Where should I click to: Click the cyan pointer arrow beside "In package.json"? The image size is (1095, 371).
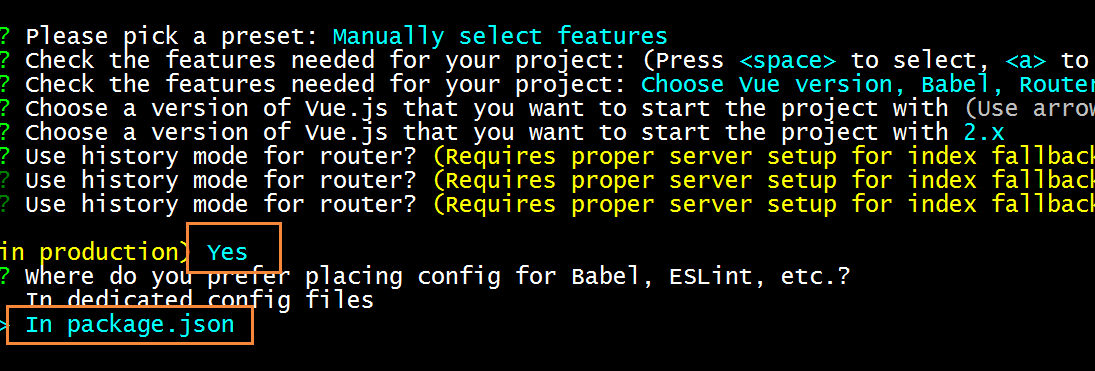tap(4, 326)
